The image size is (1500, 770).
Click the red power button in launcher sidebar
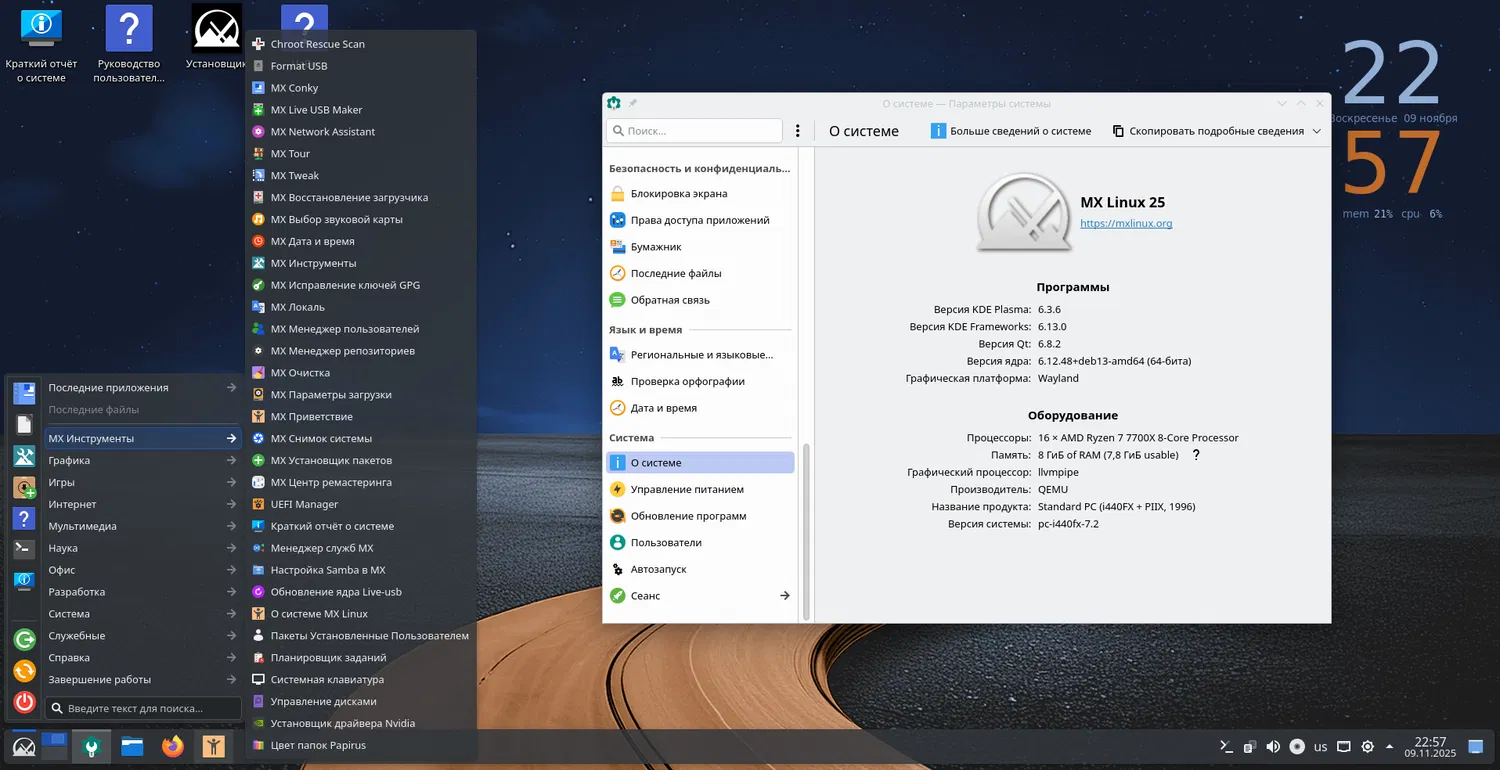pos(24,703)
